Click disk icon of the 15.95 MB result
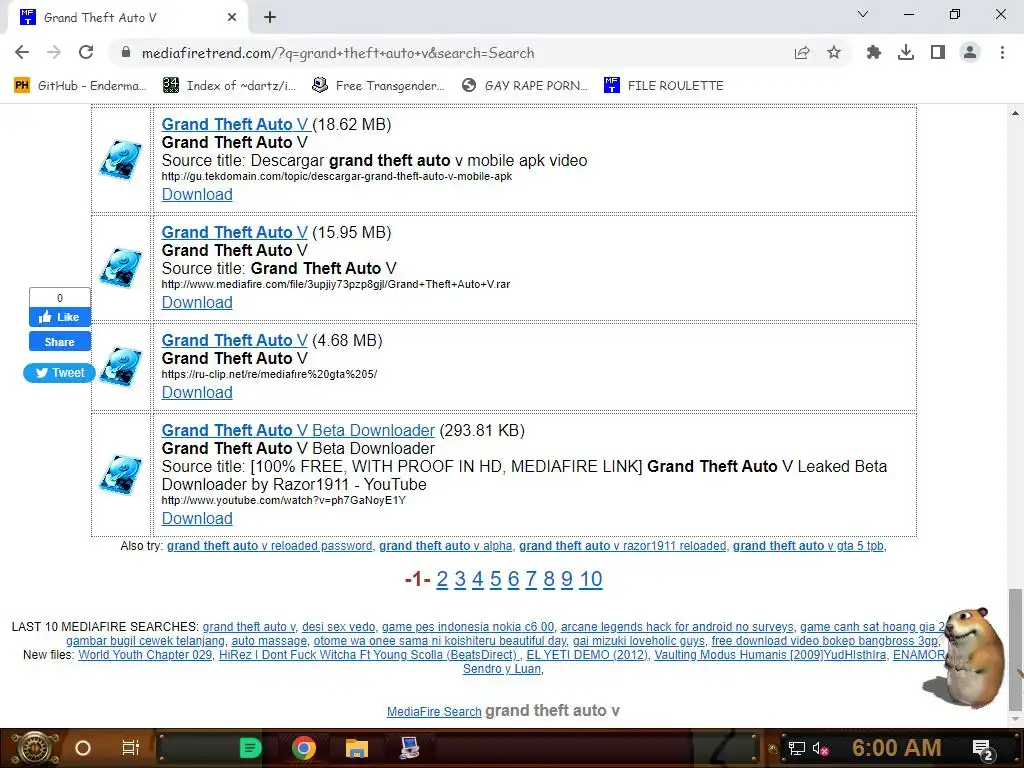 (121, 268)
